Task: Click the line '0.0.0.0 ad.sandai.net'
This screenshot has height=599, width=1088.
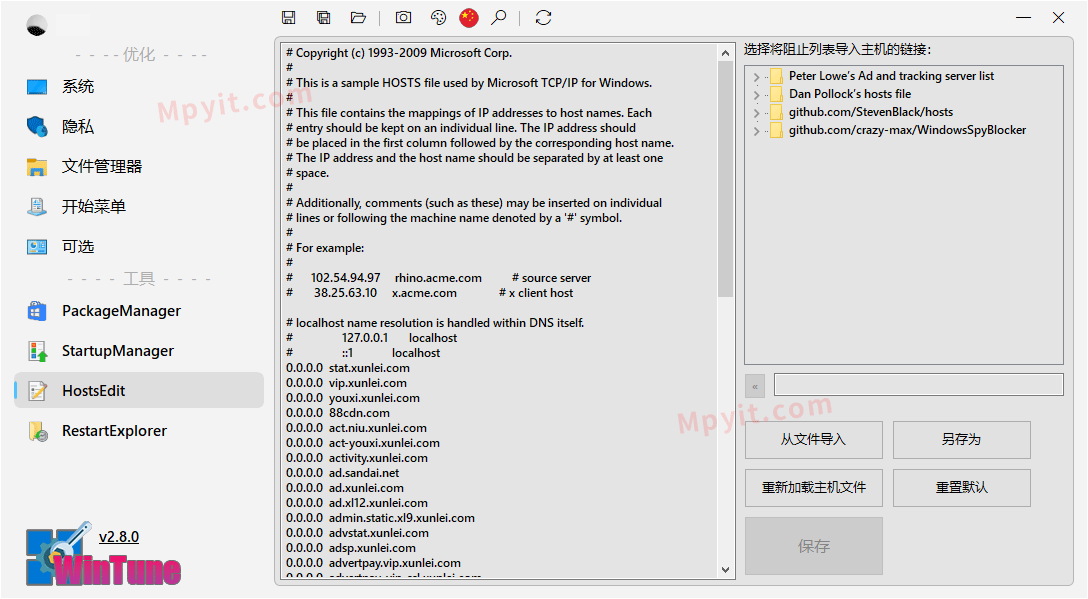Action: pos(343,473)
